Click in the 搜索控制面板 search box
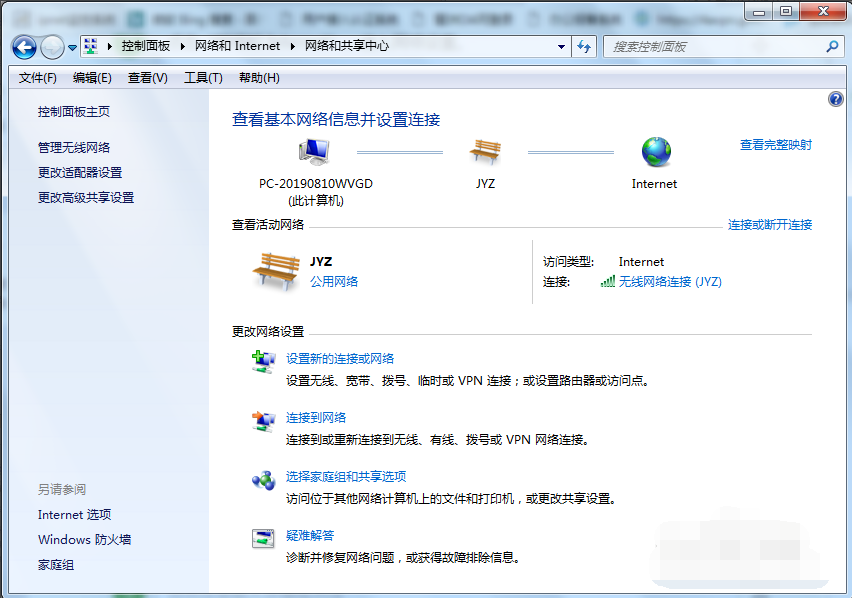This screenshot has width=852, height=598. tap(715, 47)
